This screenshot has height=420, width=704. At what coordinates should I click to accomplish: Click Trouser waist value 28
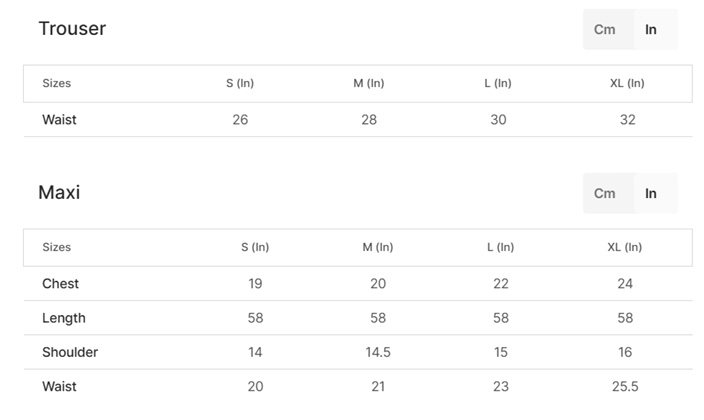click(369, 120)
